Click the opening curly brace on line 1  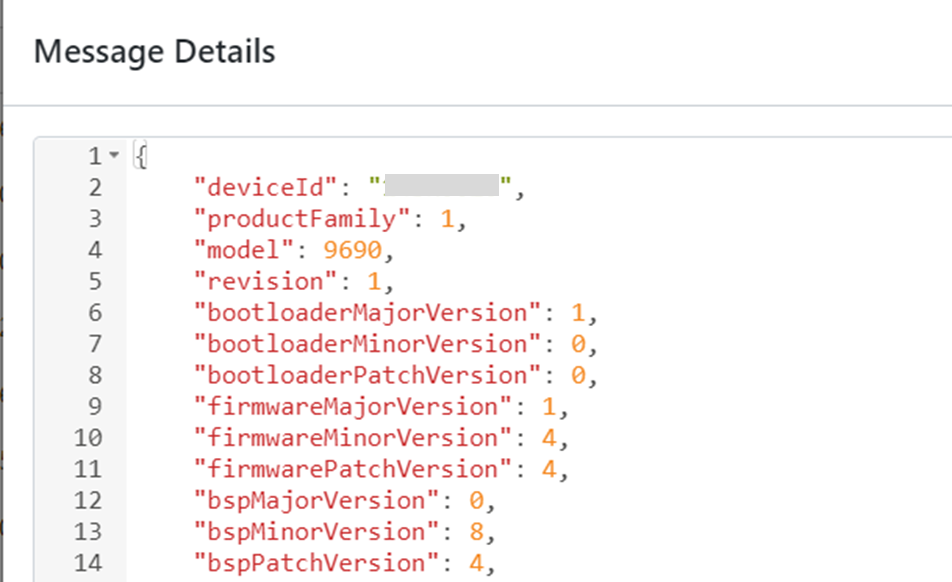coord(141,156)
